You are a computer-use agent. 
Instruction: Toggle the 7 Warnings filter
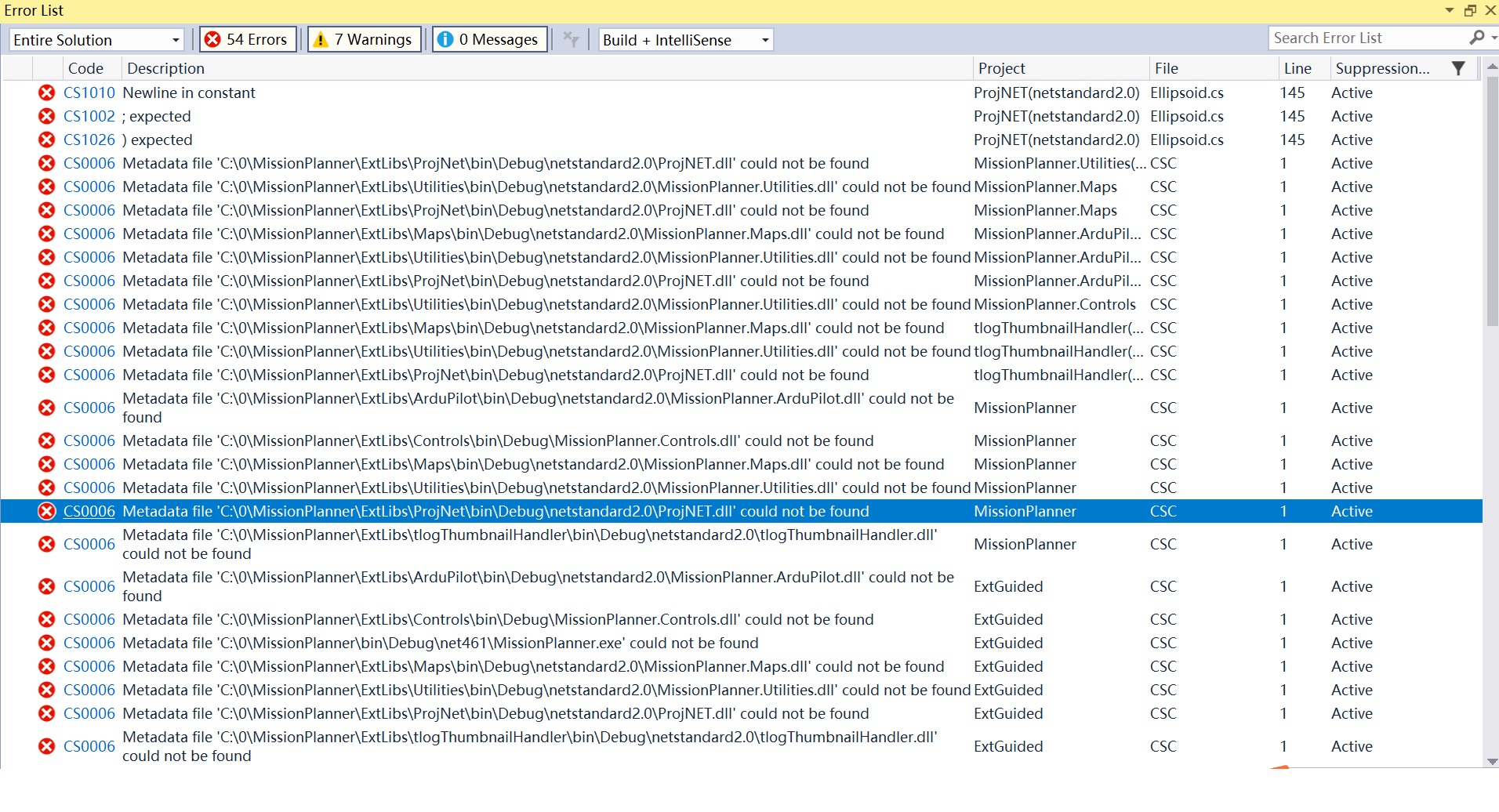pos(365,39)
